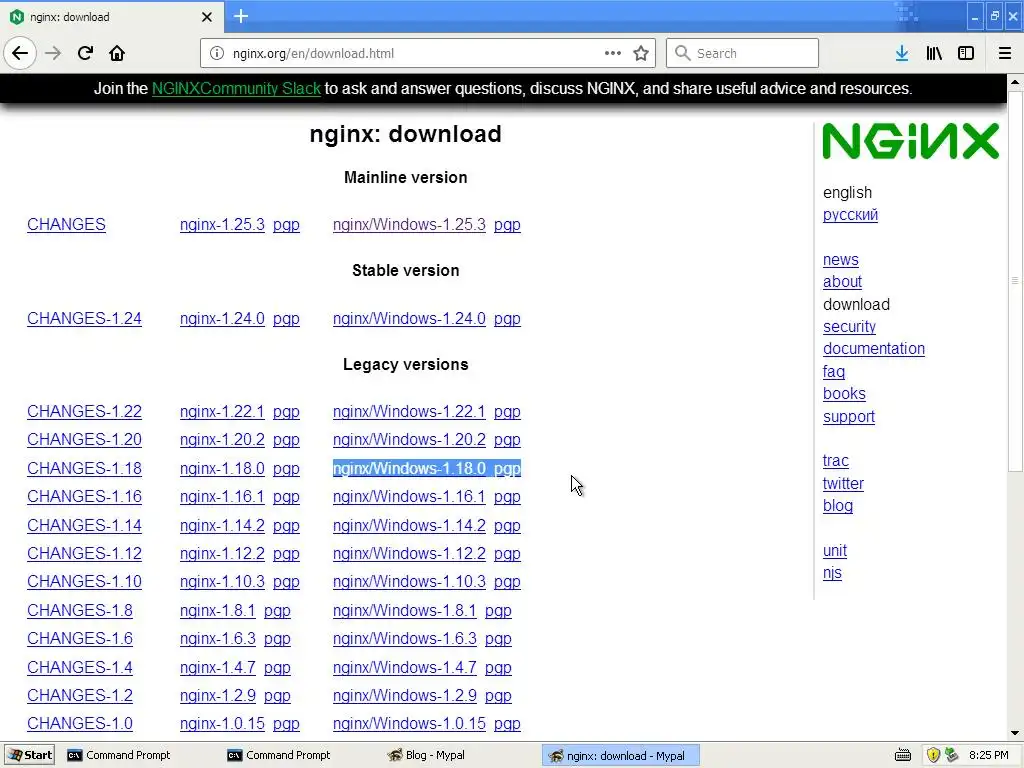1024x768 pixels.
Task: Open mainline CHANGES link
Action: click(x=66, y=225)
